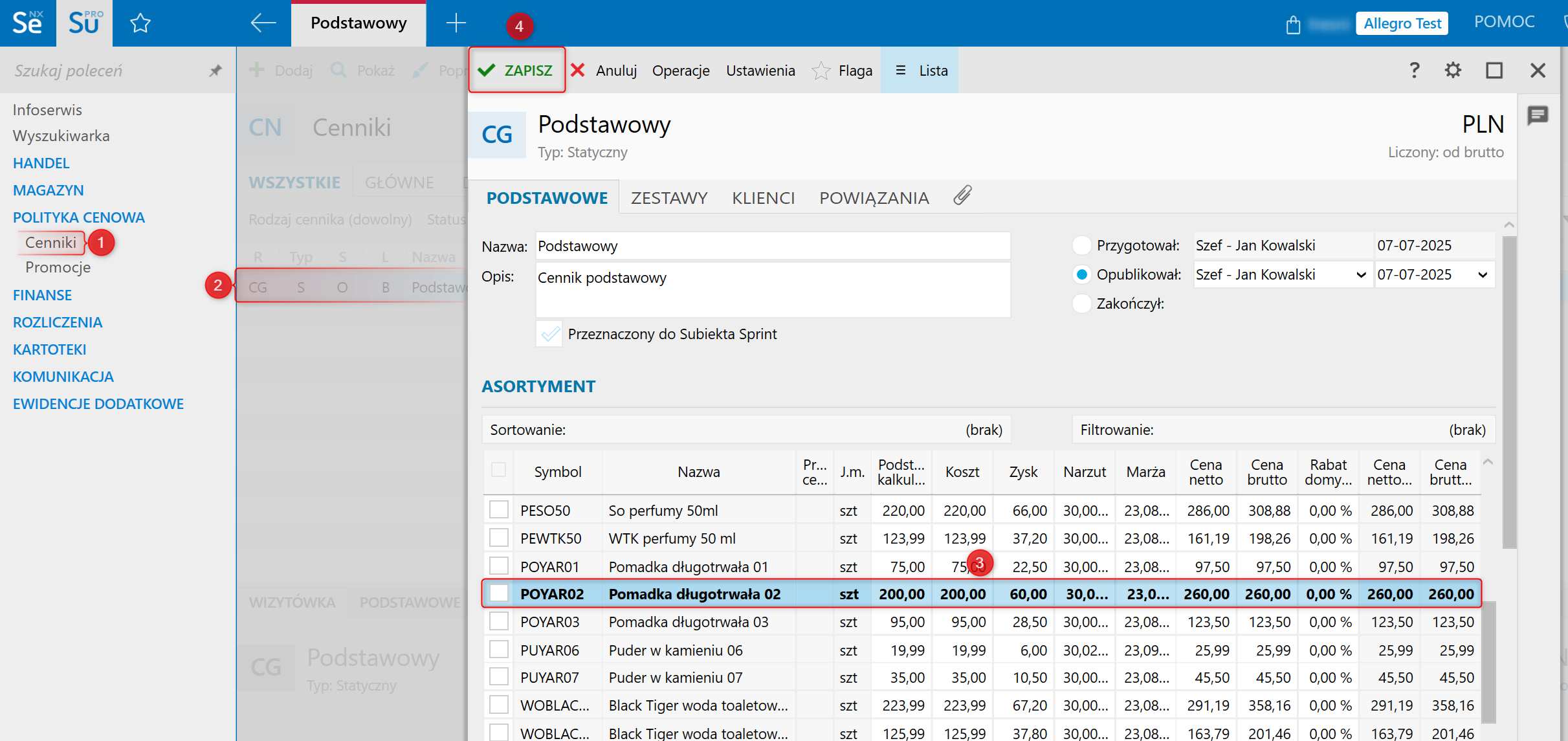Viewport: 1568px width, 741px height.
Task: Expand the Lista view menu
Action: pyautogui.click(x=920, y=71)
